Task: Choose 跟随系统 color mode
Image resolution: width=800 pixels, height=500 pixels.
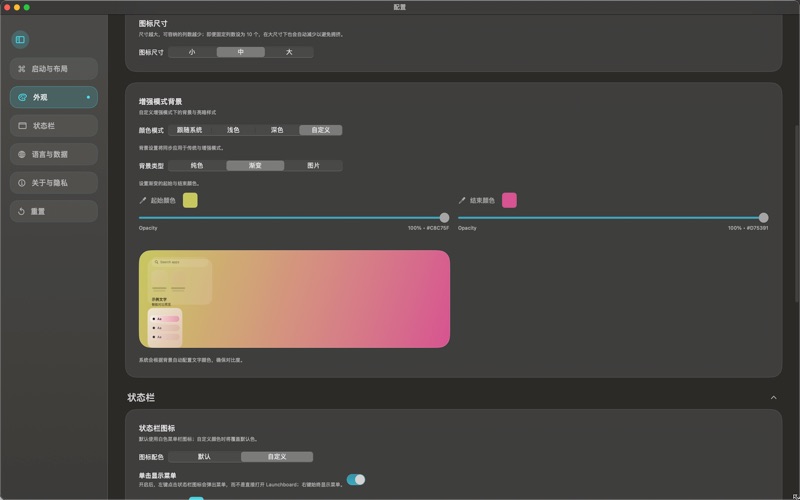Action: [189, 130]
